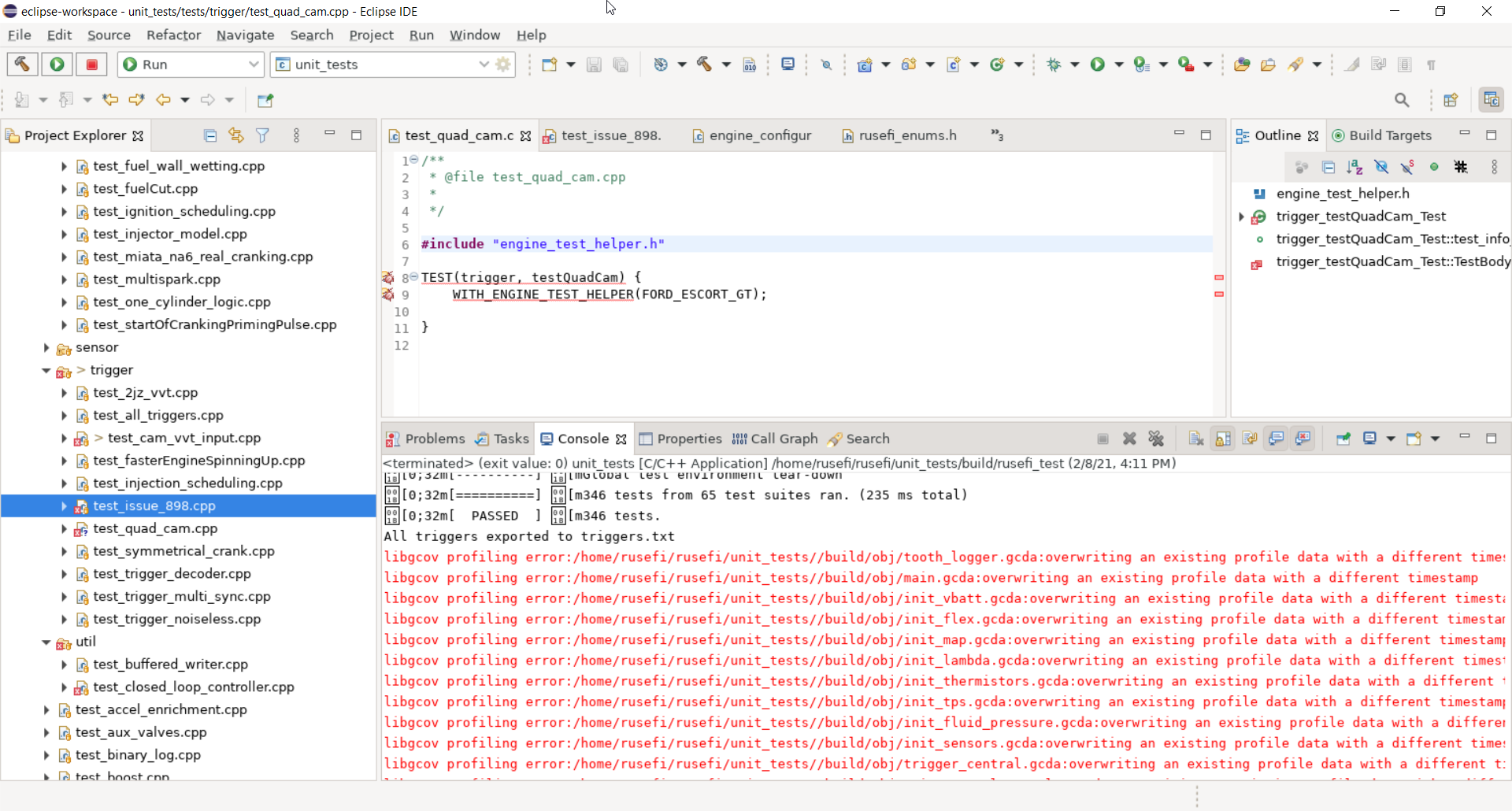
Task: Switch to the Build Targets tab
Action: 1382,135
